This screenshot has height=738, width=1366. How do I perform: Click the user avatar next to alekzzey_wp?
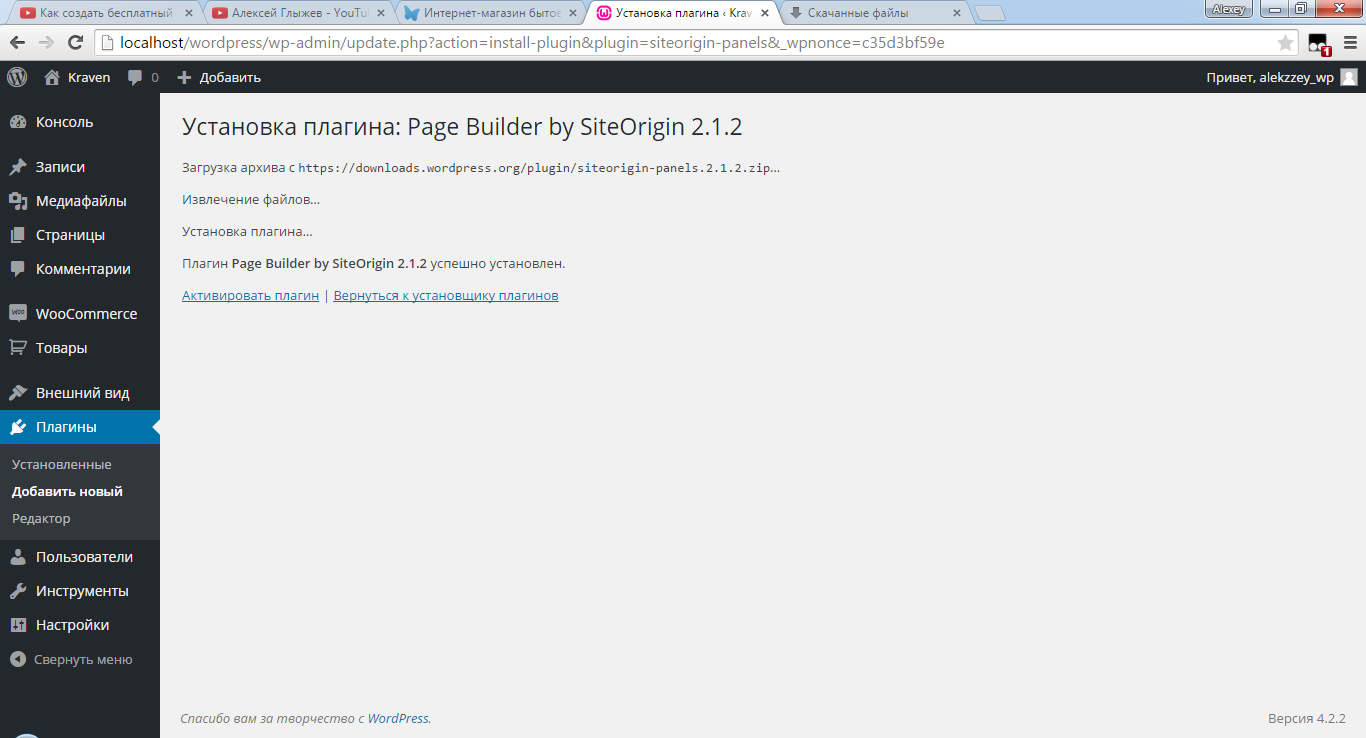[x=1349, y=77]
